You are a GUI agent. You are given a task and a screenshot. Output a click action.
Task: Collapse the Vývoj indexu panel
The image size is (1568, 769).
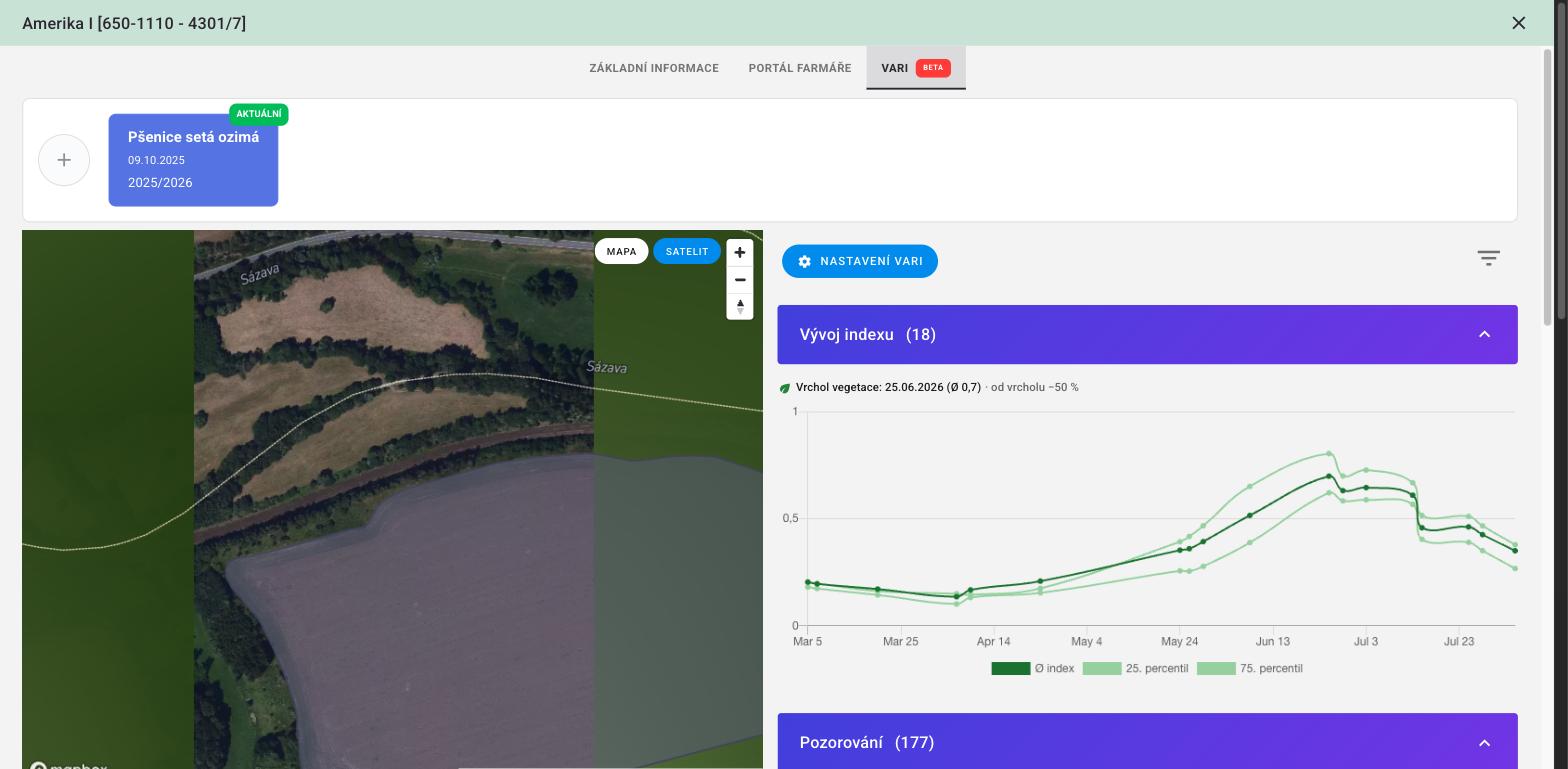coord(1484,335)
